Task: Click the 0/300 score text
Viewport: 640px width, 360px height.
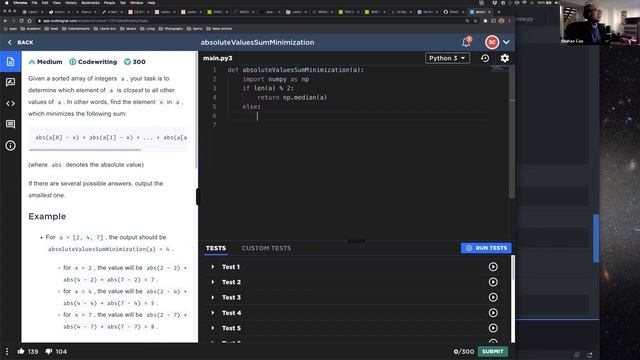Action: click(464, 351)
